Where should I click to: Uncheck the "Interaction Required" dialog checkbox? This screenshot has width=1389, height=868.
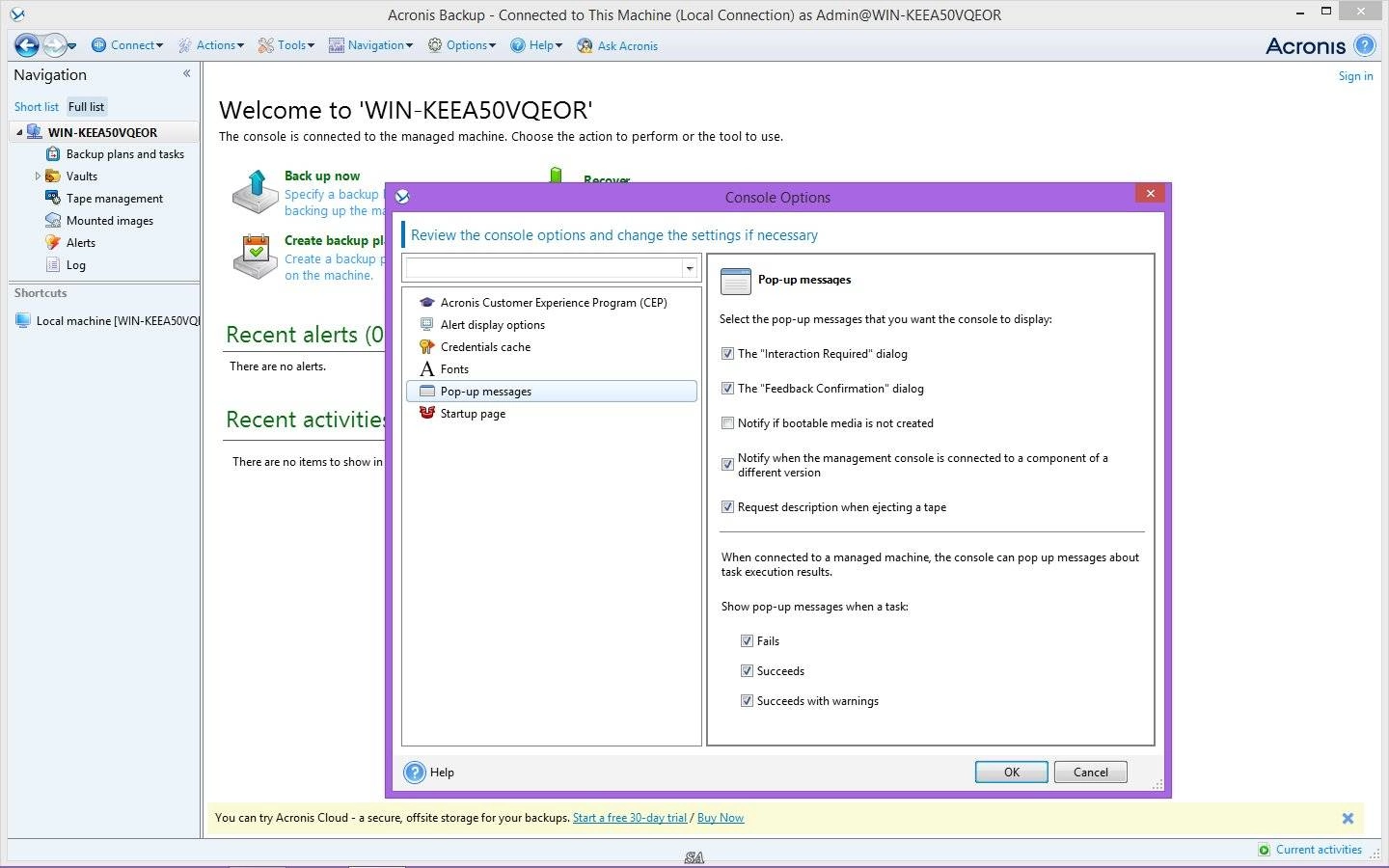pos(728,354)
